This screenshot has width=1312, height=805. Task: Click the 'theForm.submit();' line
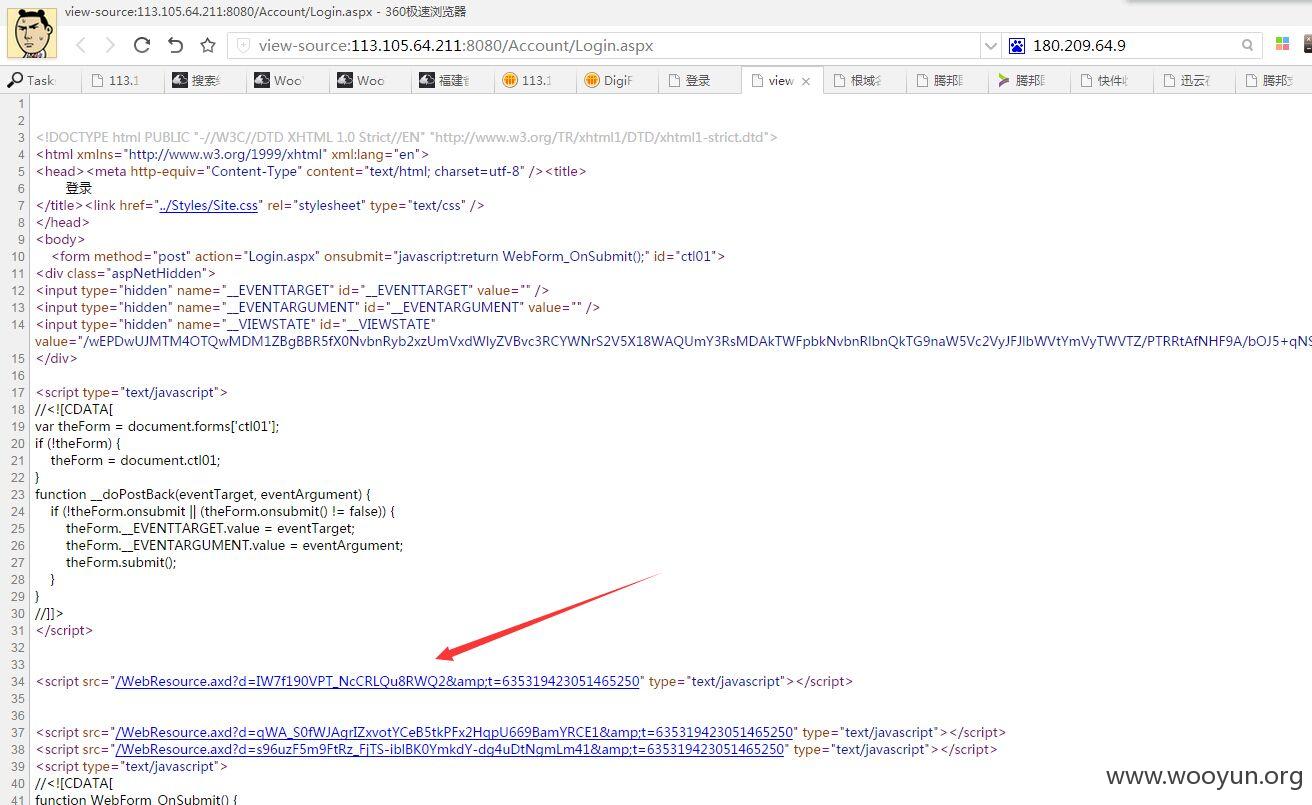121,562
